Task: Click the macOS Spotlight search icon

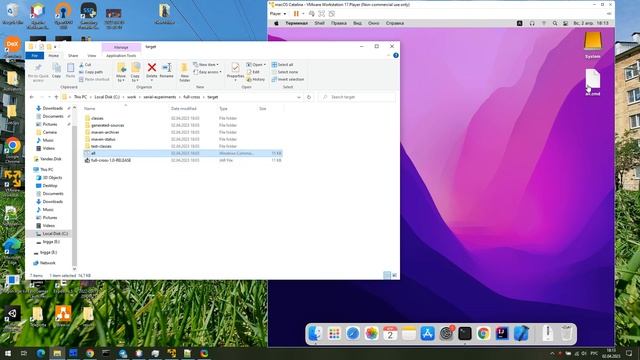Action: click(x=555, y=24)
